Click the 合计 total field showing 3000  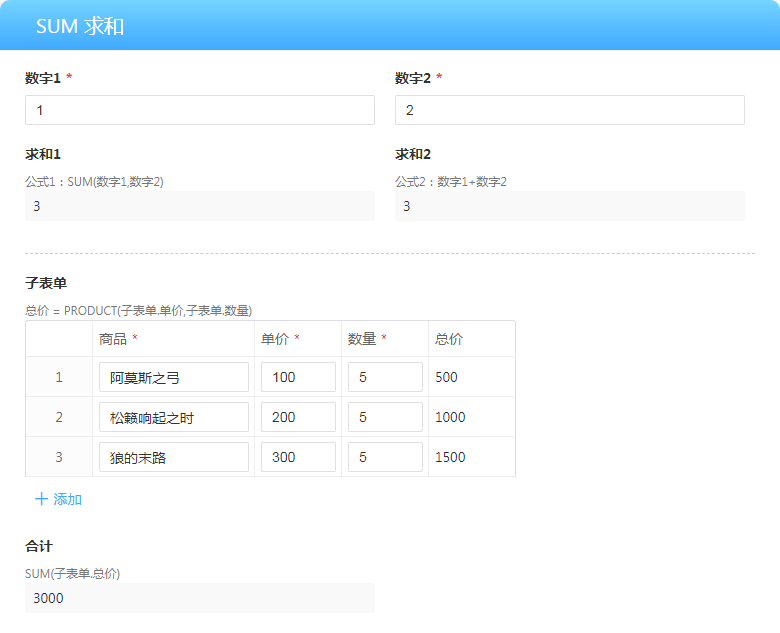(200, 598)
